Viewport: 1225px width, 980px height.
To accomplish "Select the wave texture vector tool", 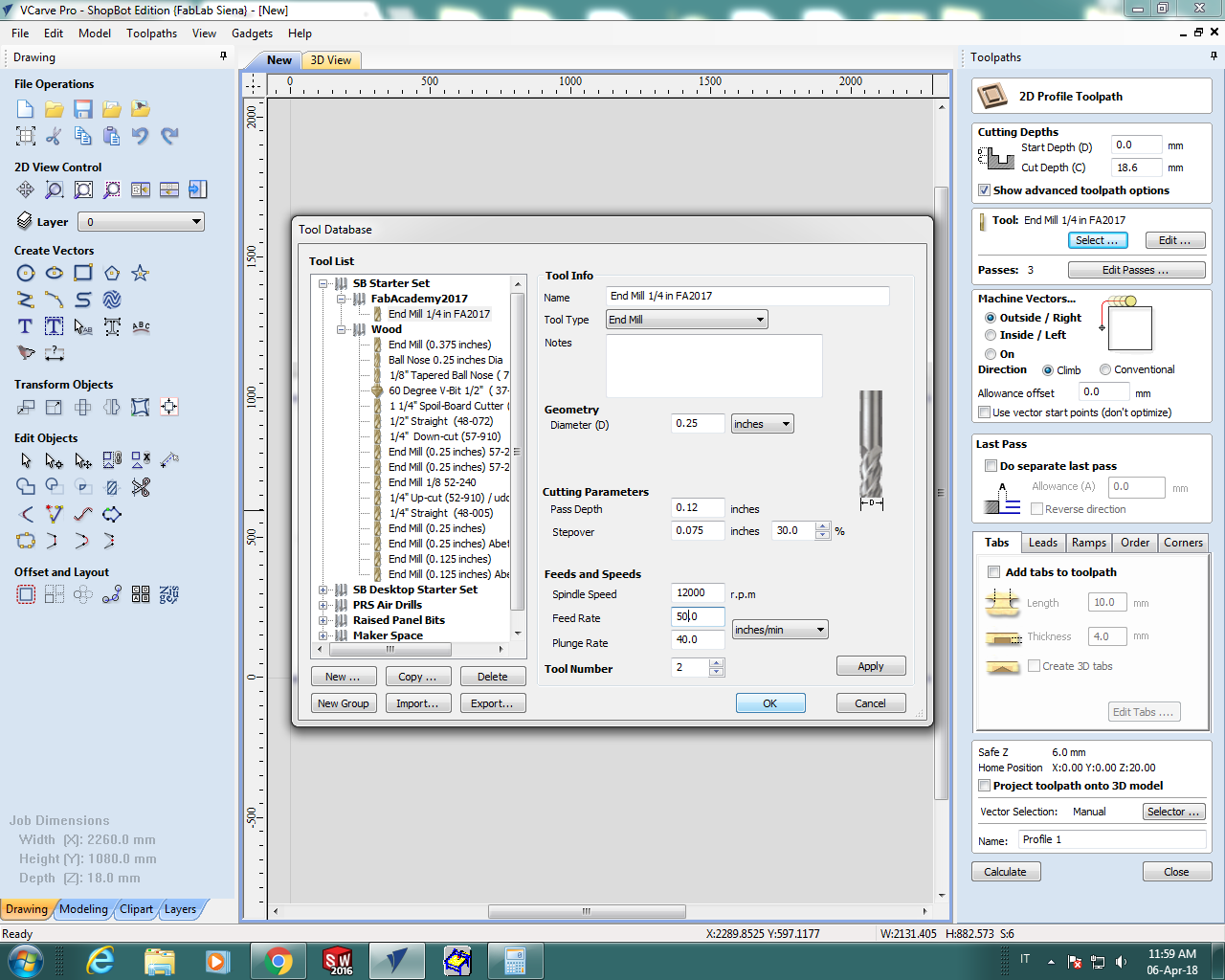I will point(112,300).
